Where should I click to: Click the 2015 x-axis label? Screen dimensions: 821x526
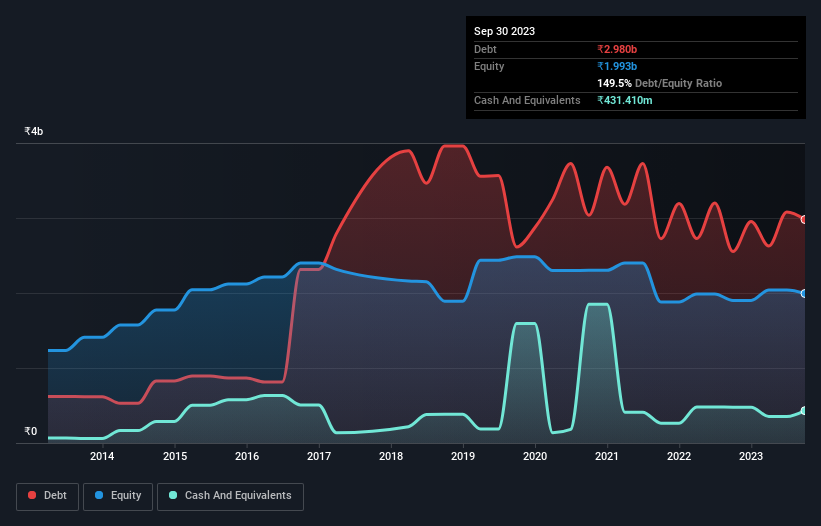[x=175, y=456]
